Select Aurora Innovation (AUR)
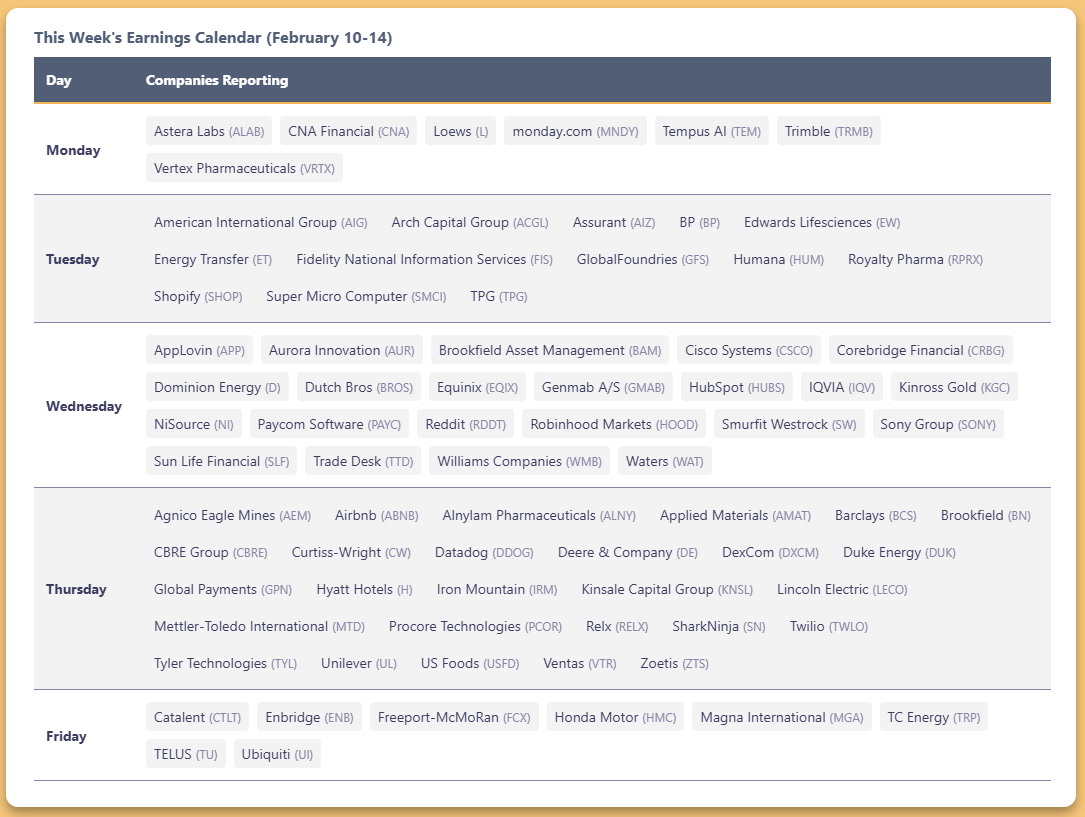1085x817 pixels. tap(342, 350)
